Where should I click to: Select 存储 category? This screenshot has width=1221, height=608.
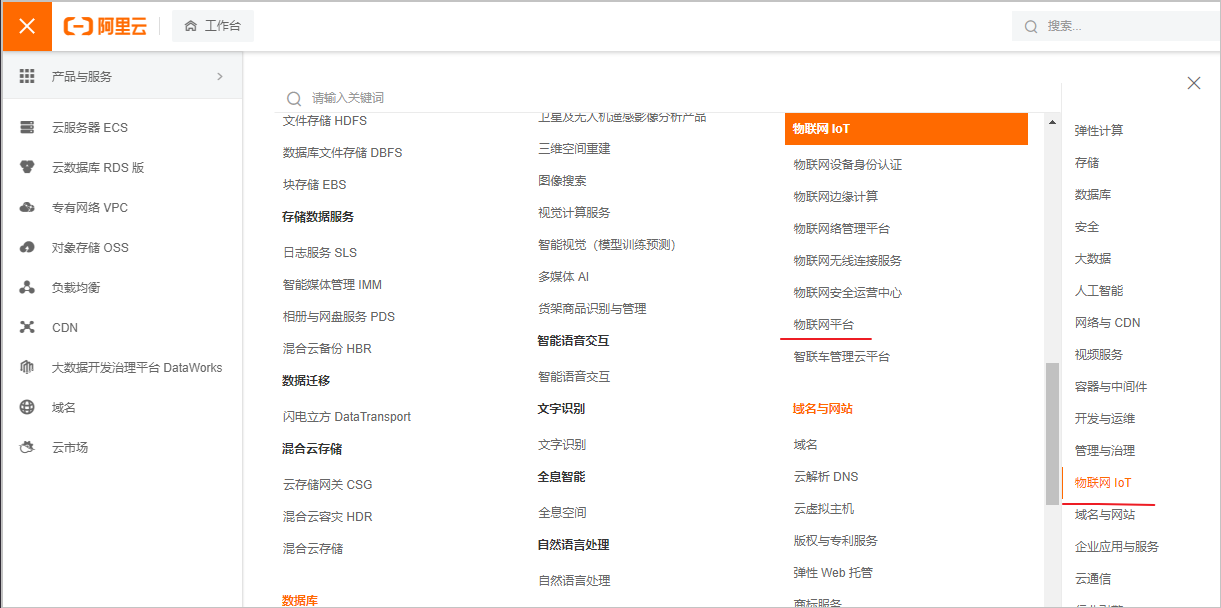[x=1087, y=162]
